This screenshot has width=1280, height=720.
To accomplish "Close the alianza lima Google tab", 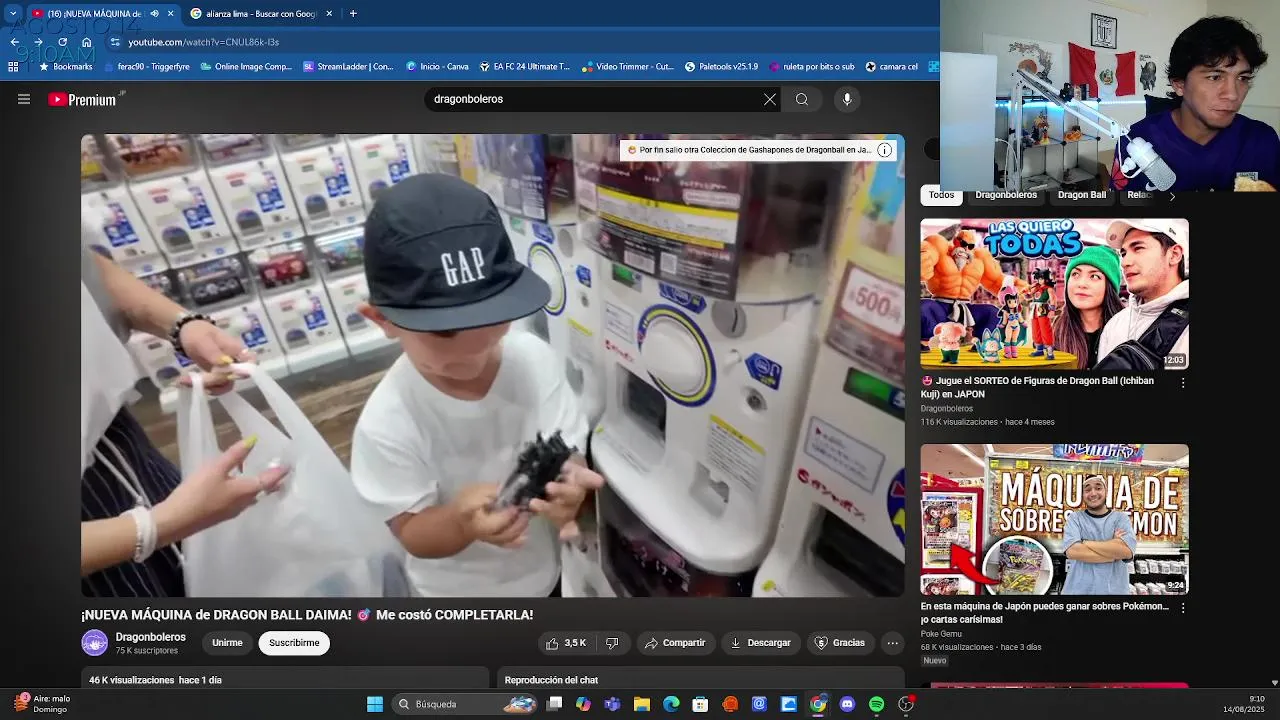I will 329,13.
